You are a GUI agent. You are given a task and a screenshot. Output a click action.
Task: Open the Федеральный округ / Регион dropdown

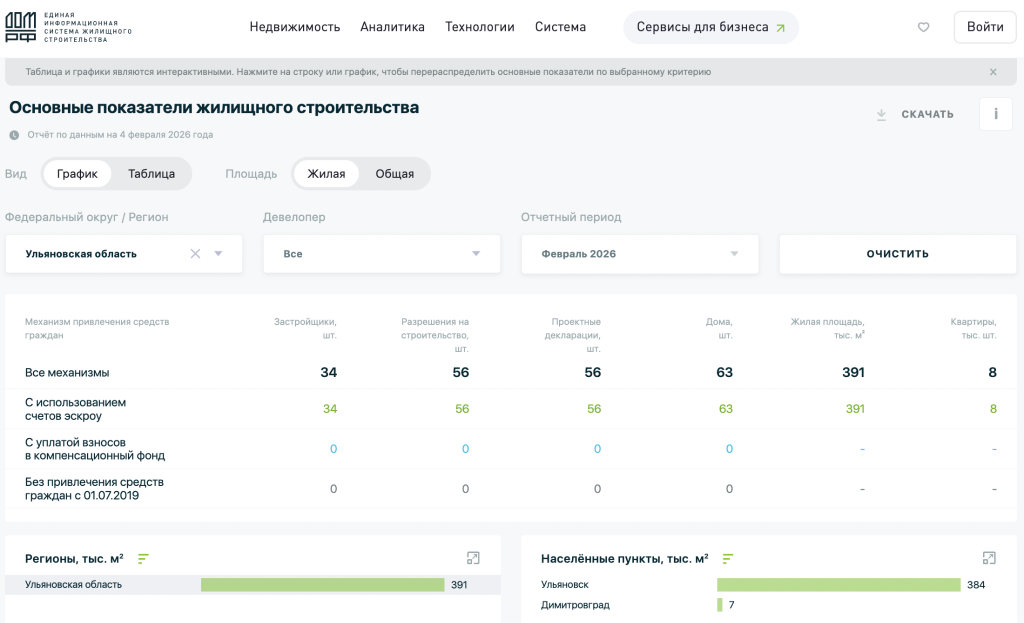pos(124,253)
